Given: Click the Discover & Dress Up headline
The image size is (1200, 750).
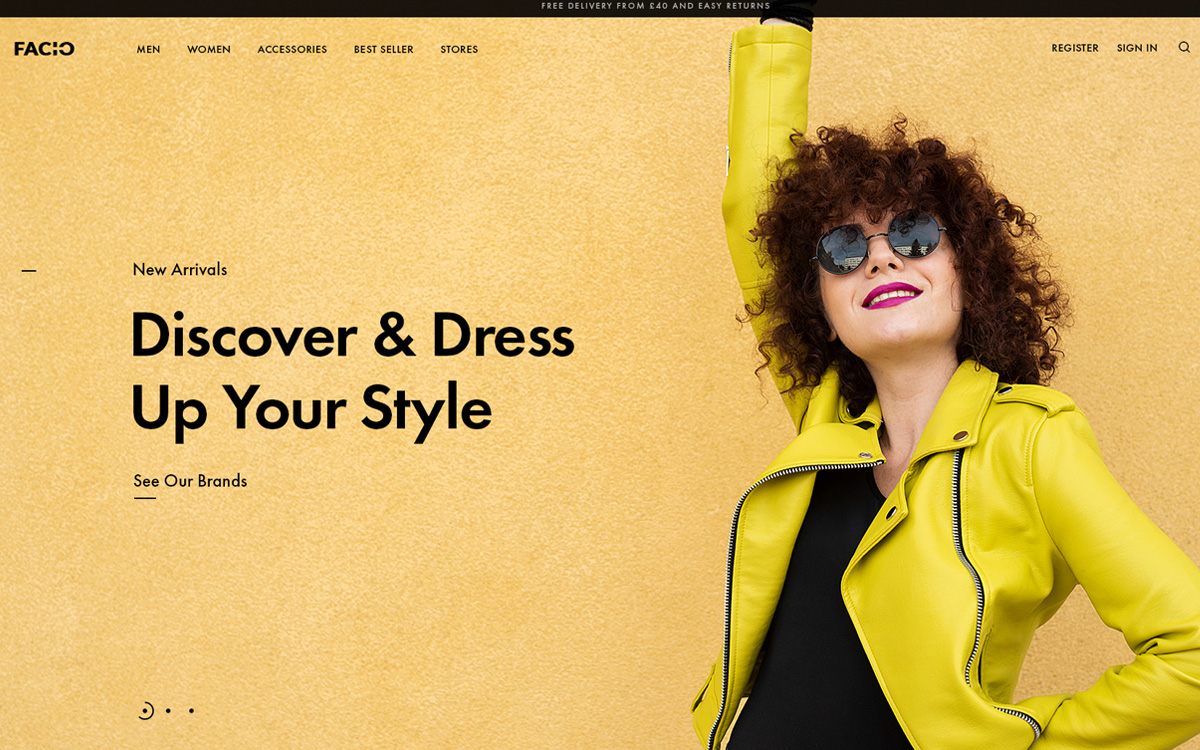Looking at the screenshot, I should click(352, 371).
